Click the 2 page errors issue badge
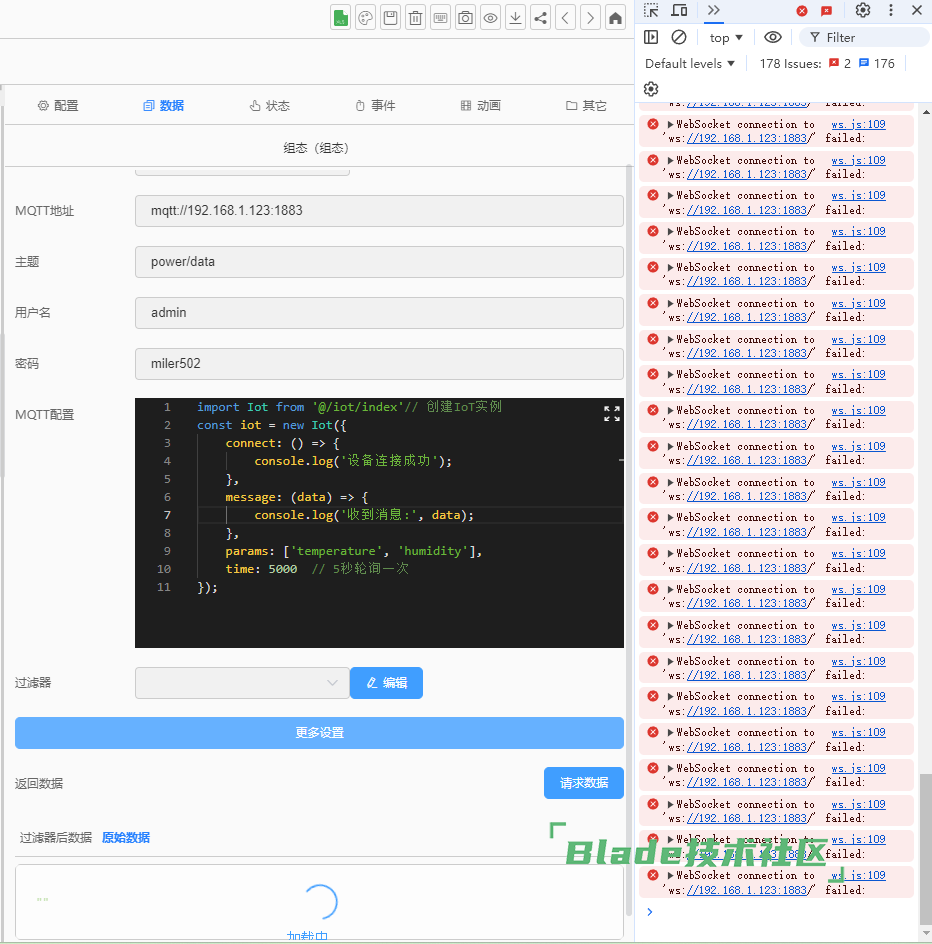Screen dimensions: 932x944 click(840, 64)
